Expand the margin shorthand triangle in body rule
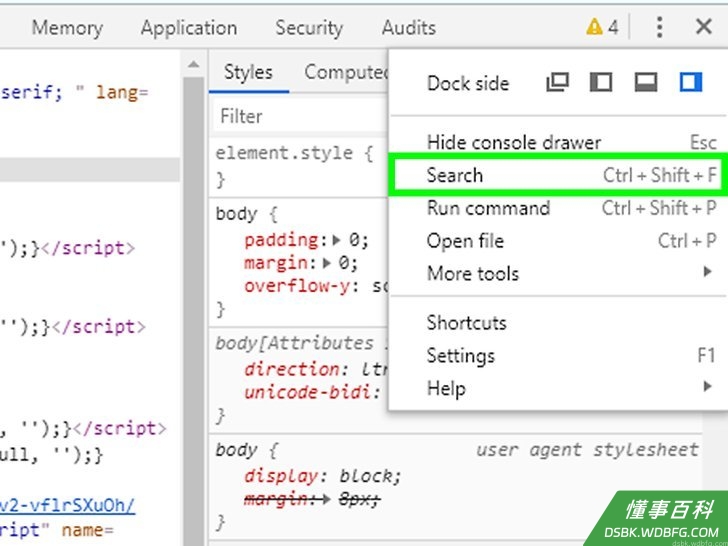The height and width of the screenshot is (546, 728). click(327, 264)
